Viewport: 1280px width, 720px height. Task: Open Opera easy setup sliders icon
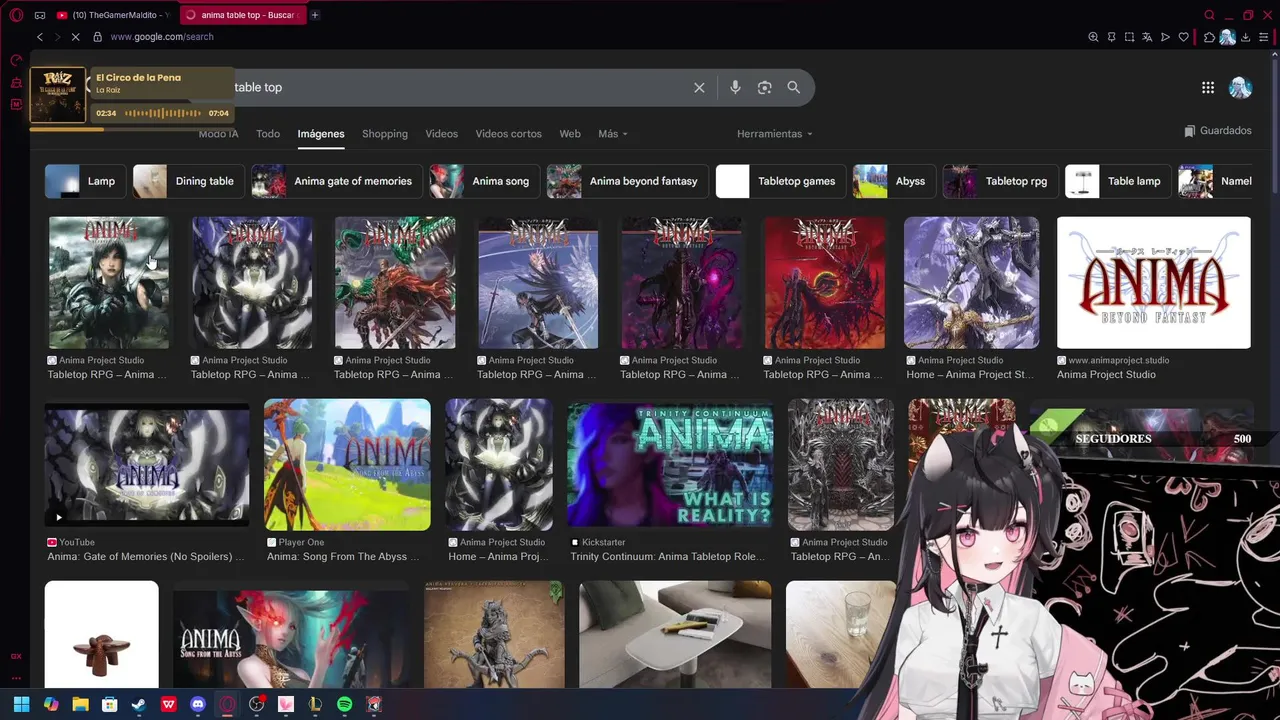pos(1264,37)
